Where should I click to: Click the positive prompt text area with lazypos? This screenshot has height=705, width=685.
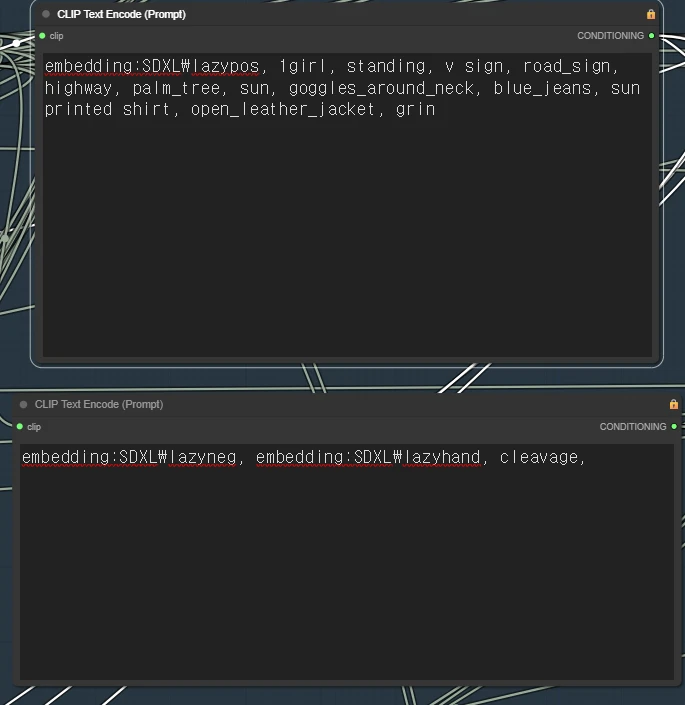347,205
